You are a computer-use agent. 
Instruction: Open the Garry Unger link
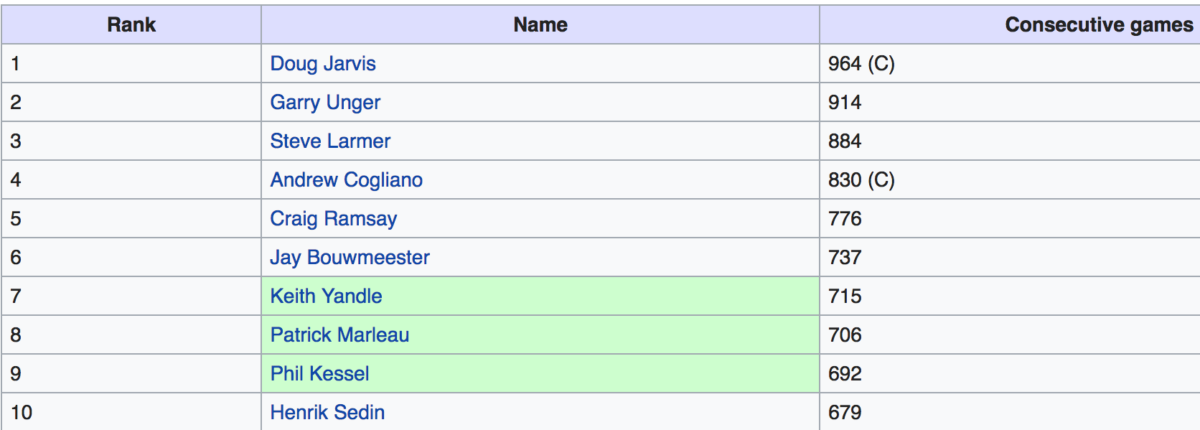[x=325, y=103]
